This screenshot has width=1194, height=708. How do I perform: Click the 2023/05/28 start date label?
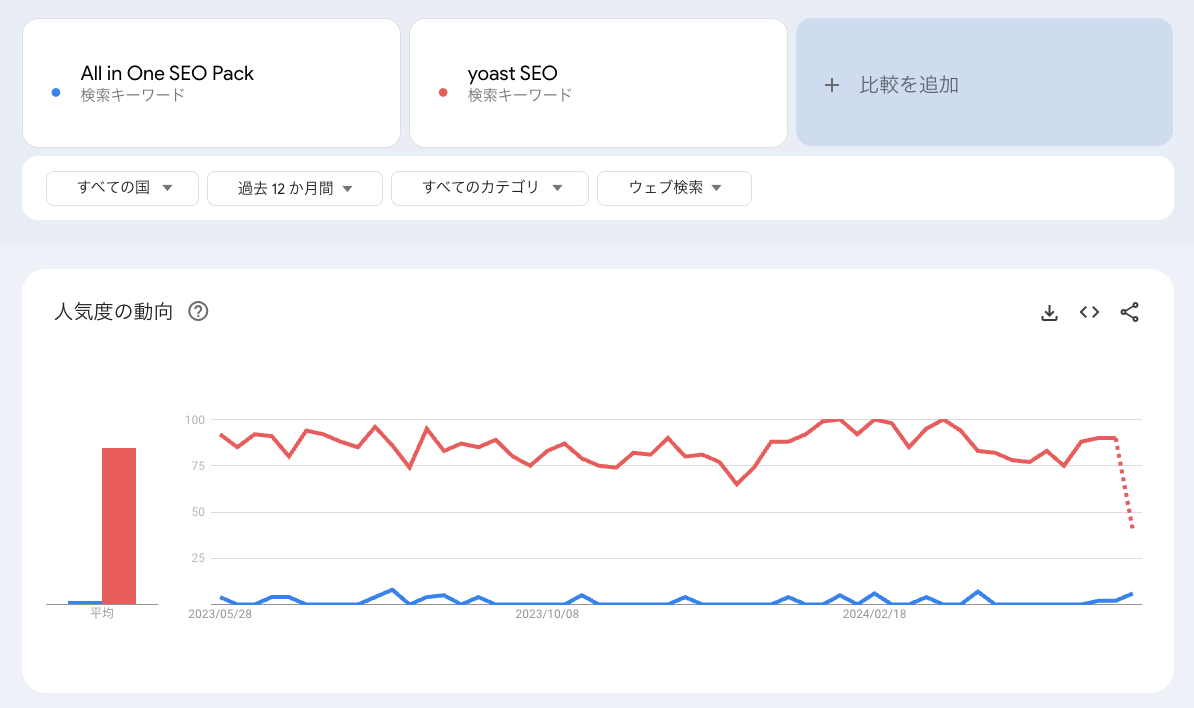220,614
